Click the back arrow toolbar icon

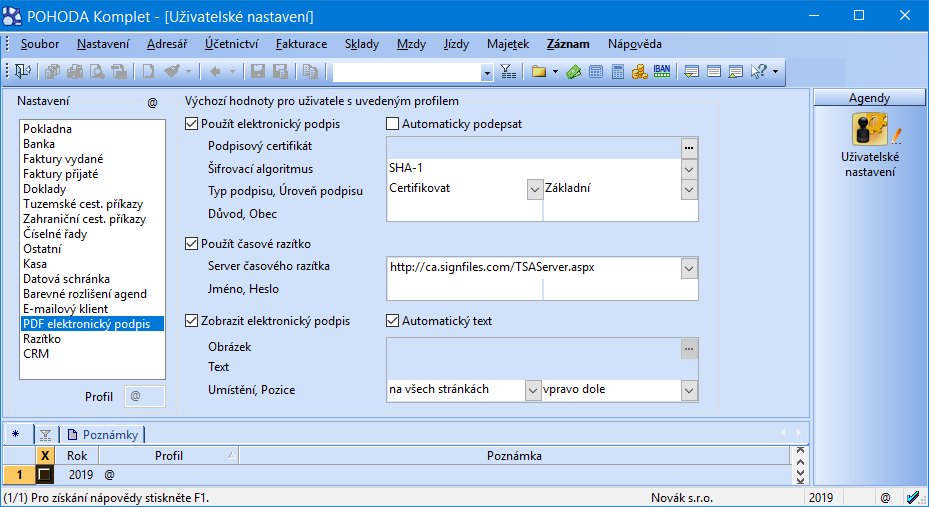(x=215, y=72)
